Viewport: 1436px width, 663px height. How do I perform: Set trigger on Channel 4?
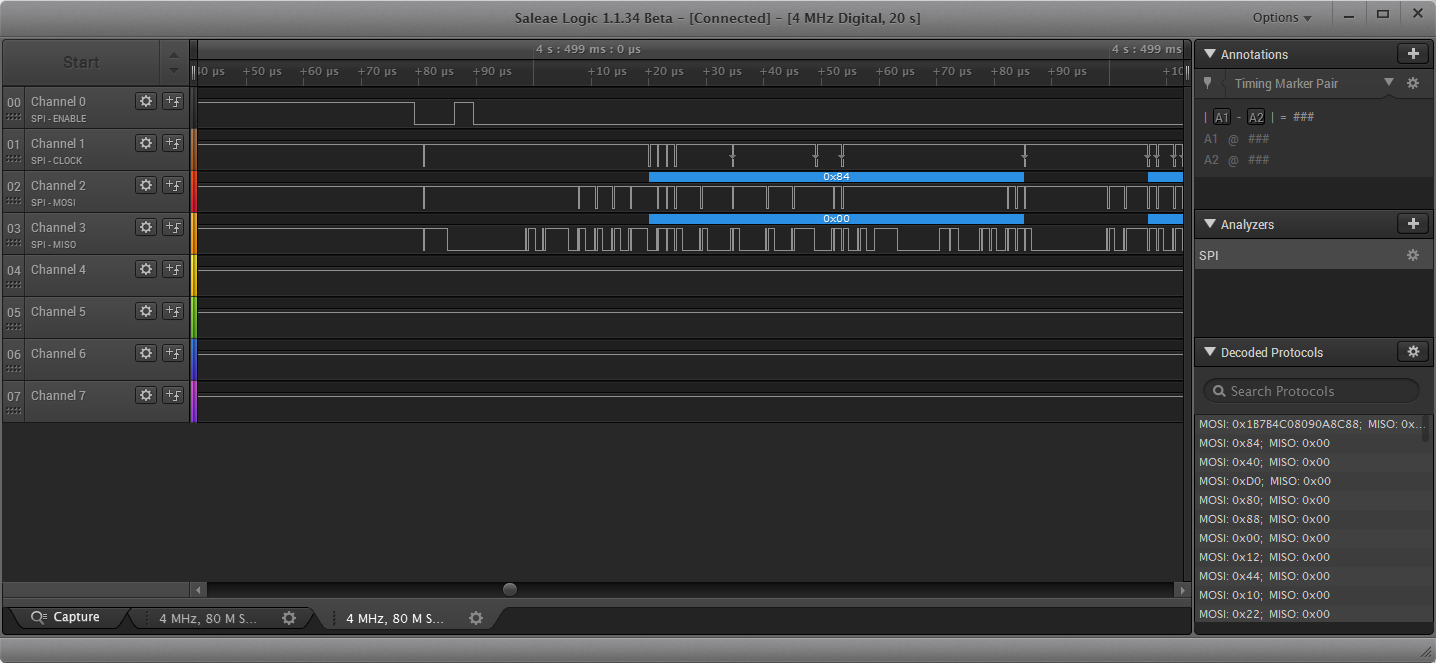[x=173, y=269]
